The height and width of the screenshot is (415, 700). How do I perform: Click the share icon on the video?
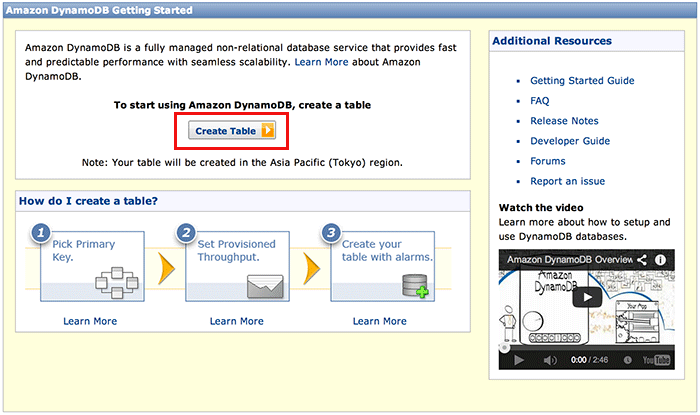[x=641, y=260]
